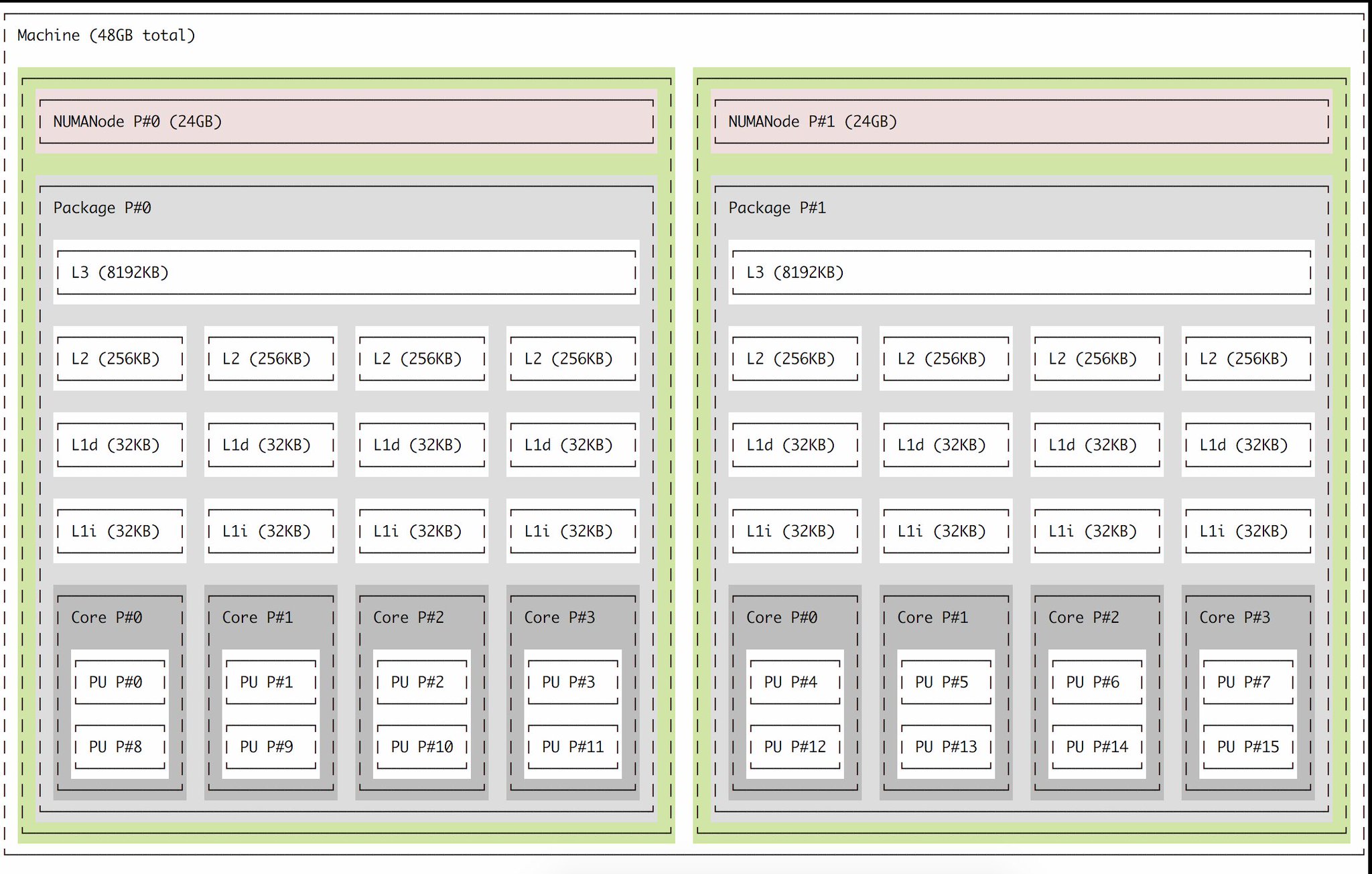
Task: Click the L1d (32KB) cache above Core P#0 in Package P#0
Action: pos(119,445)
